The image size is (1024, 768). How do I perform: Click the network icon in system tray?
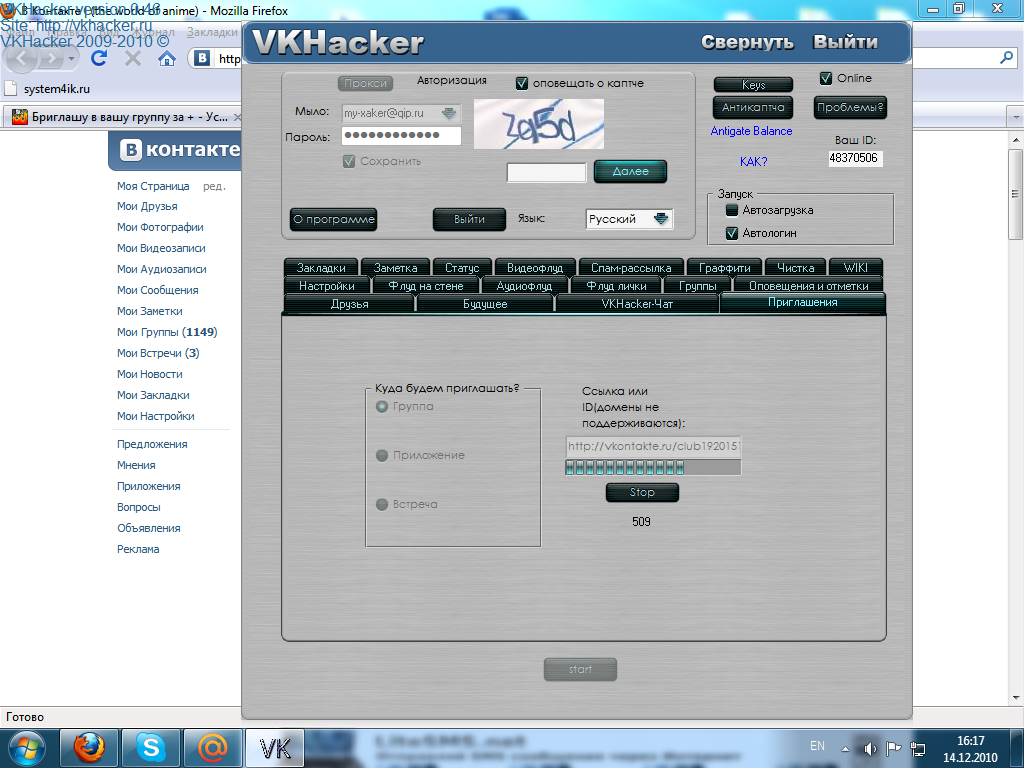click(918, 748)
